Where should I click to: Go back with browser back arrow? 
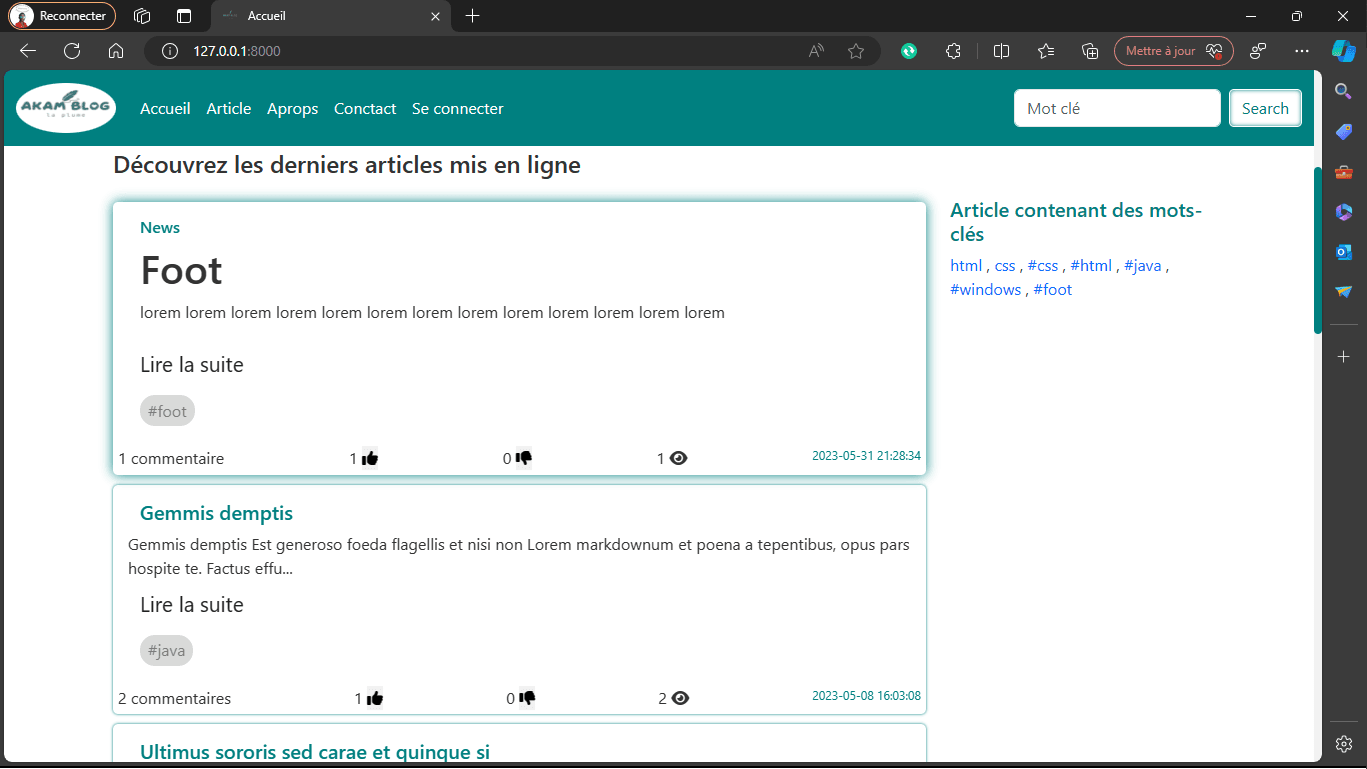click(28, 51)
